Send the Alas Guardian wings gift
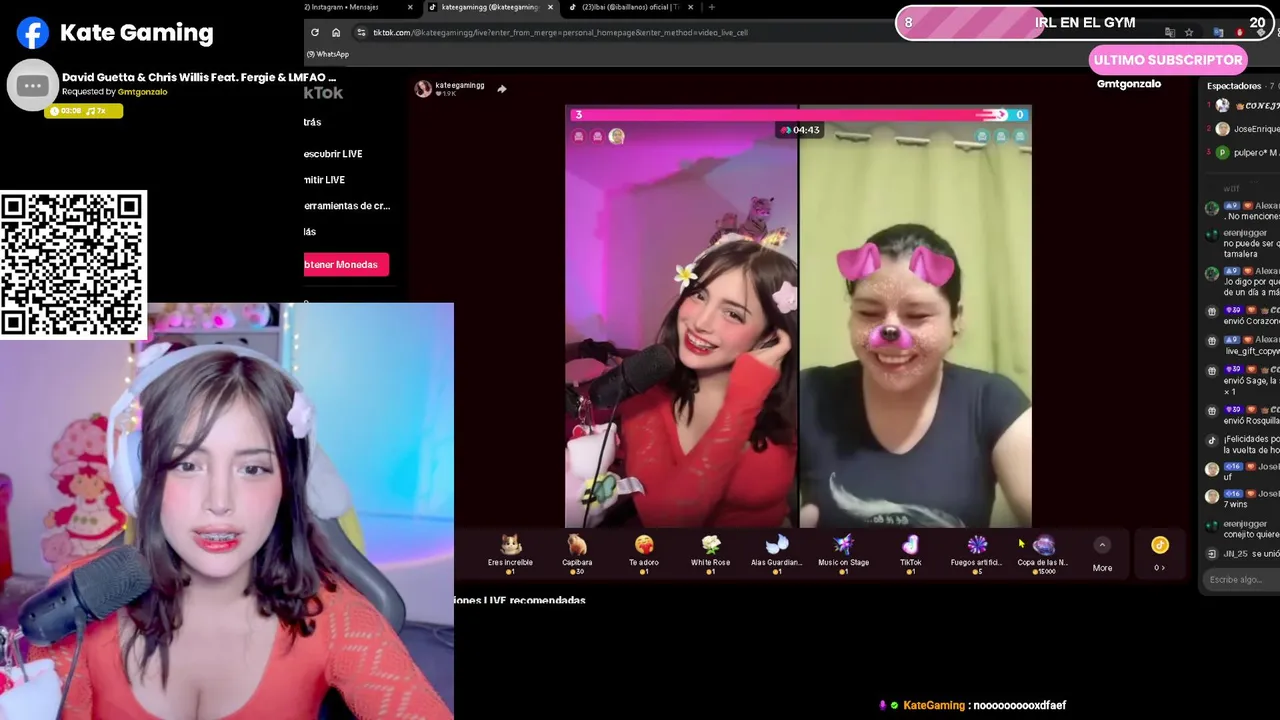Viewport: 1280px width, 720px height. (777, 553)
